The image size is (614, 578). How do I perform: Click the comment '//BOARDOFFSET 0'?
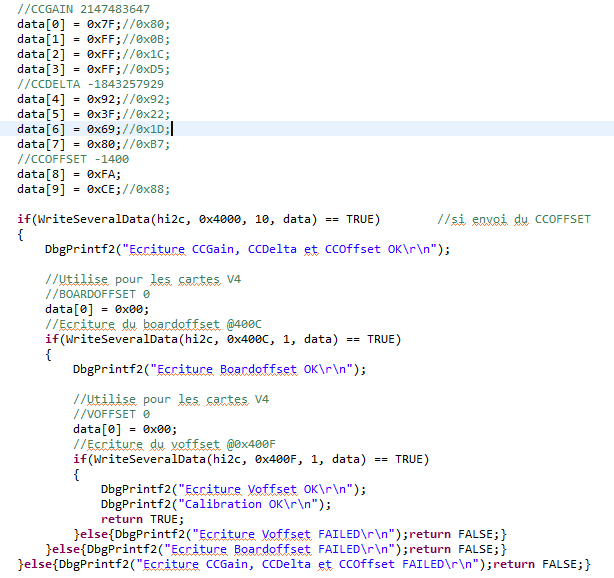tap(98, 294)
